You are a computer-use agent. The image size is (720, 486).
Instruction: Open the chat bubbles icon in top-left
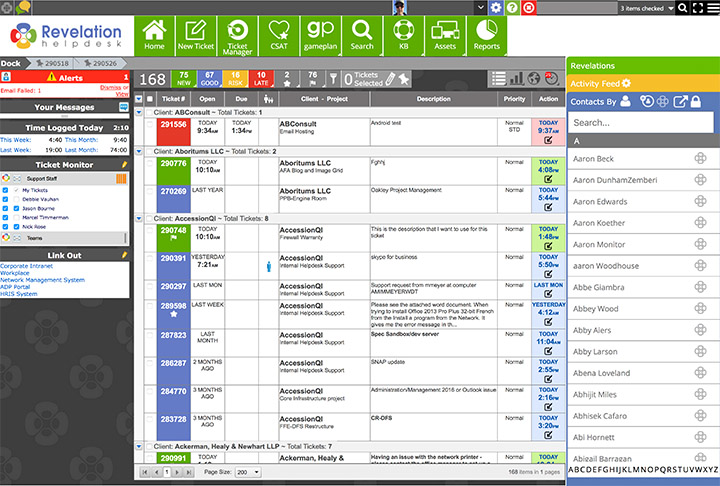pos(23,7)
